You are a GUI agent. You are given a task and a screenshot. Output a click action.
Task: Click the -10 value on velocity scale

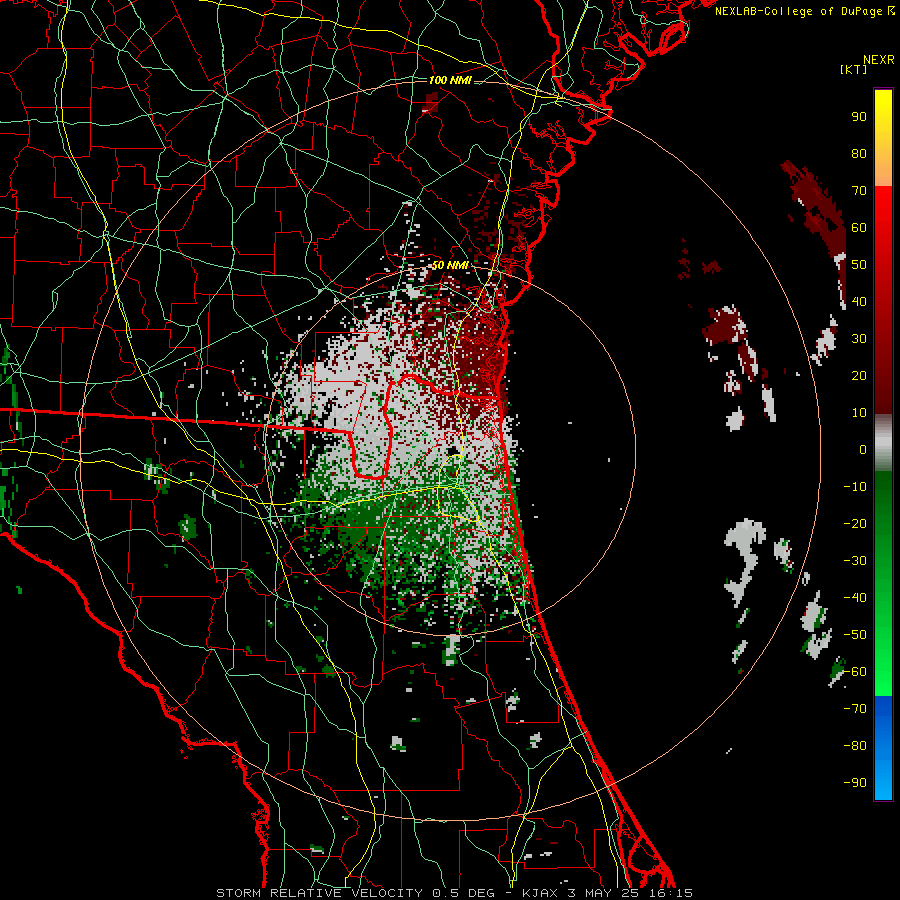855,487
